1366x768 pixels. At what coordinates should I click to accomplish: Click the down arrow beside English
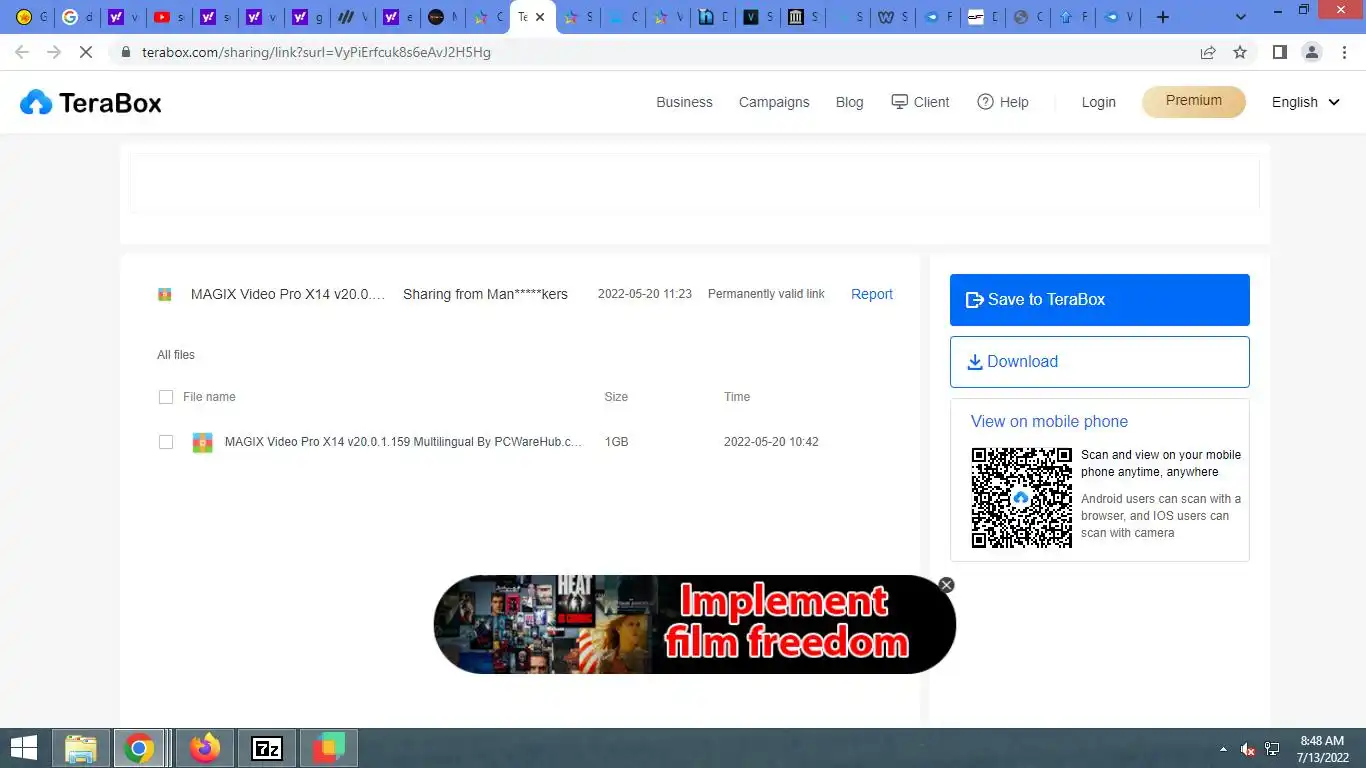[1333, 102]
